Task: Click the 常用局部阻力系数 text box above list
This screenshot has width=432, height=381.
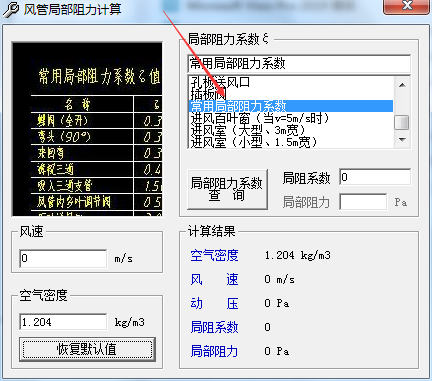Action: pos(299,63)
